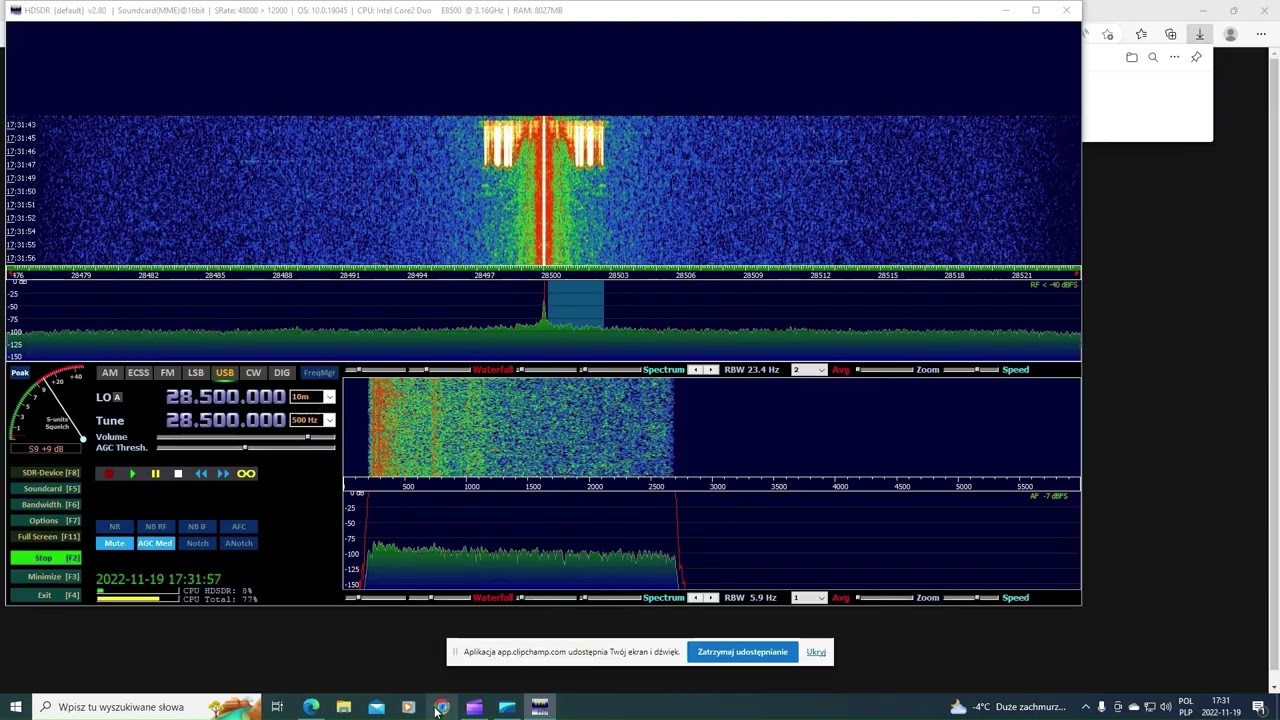
Task: Enable the AFC button
Action: pos(239,526)
